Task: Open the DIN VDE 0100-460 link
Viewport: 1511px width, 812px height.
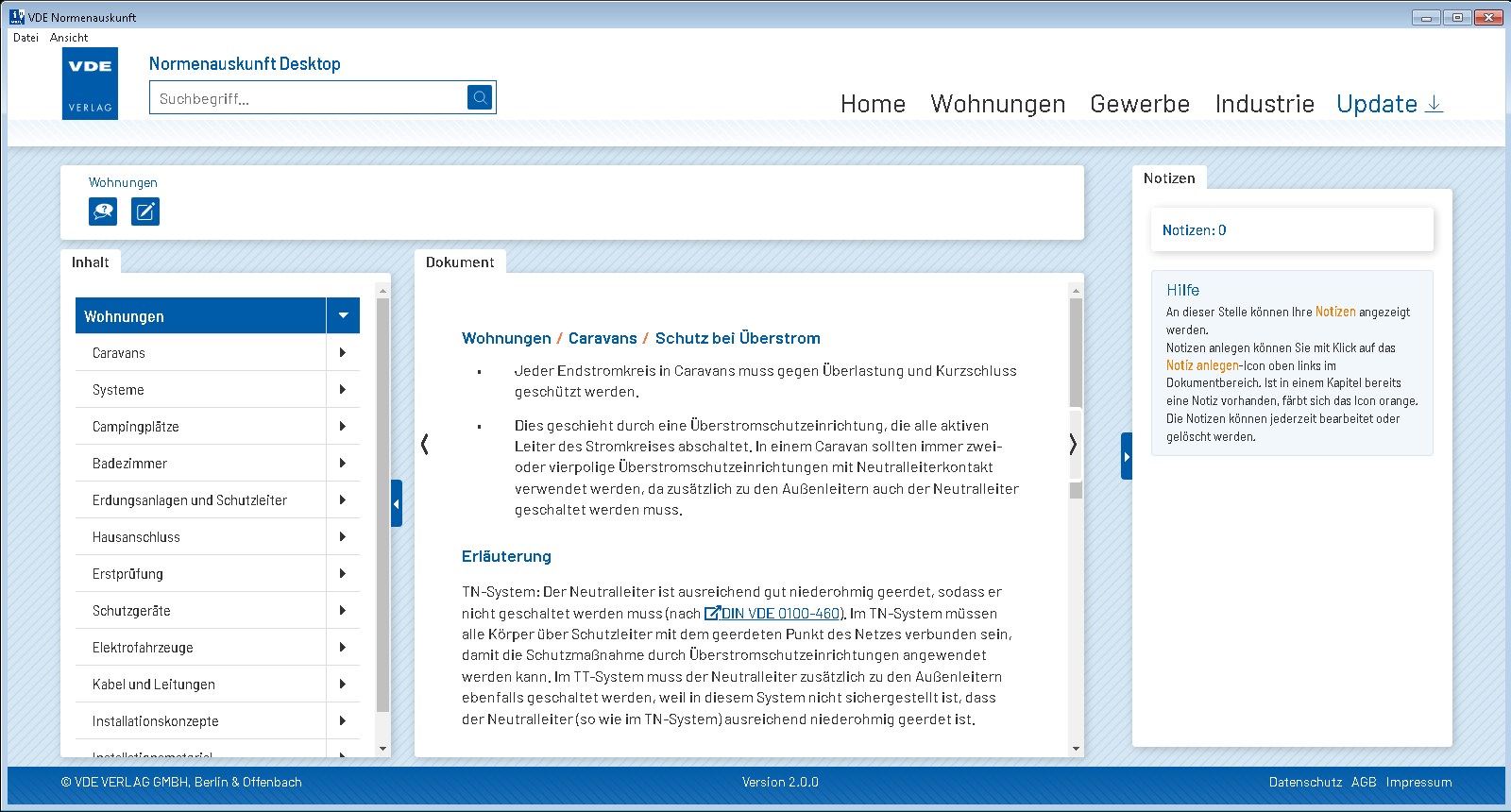Action: pos(773,613)
